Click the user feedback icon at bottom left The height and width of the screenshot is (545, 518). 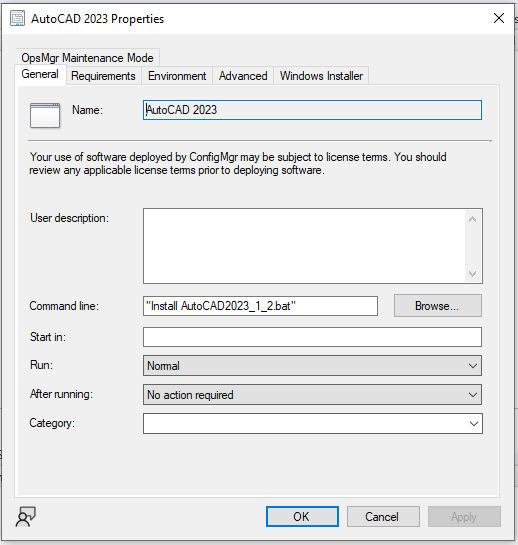click(x=25, y=516)
